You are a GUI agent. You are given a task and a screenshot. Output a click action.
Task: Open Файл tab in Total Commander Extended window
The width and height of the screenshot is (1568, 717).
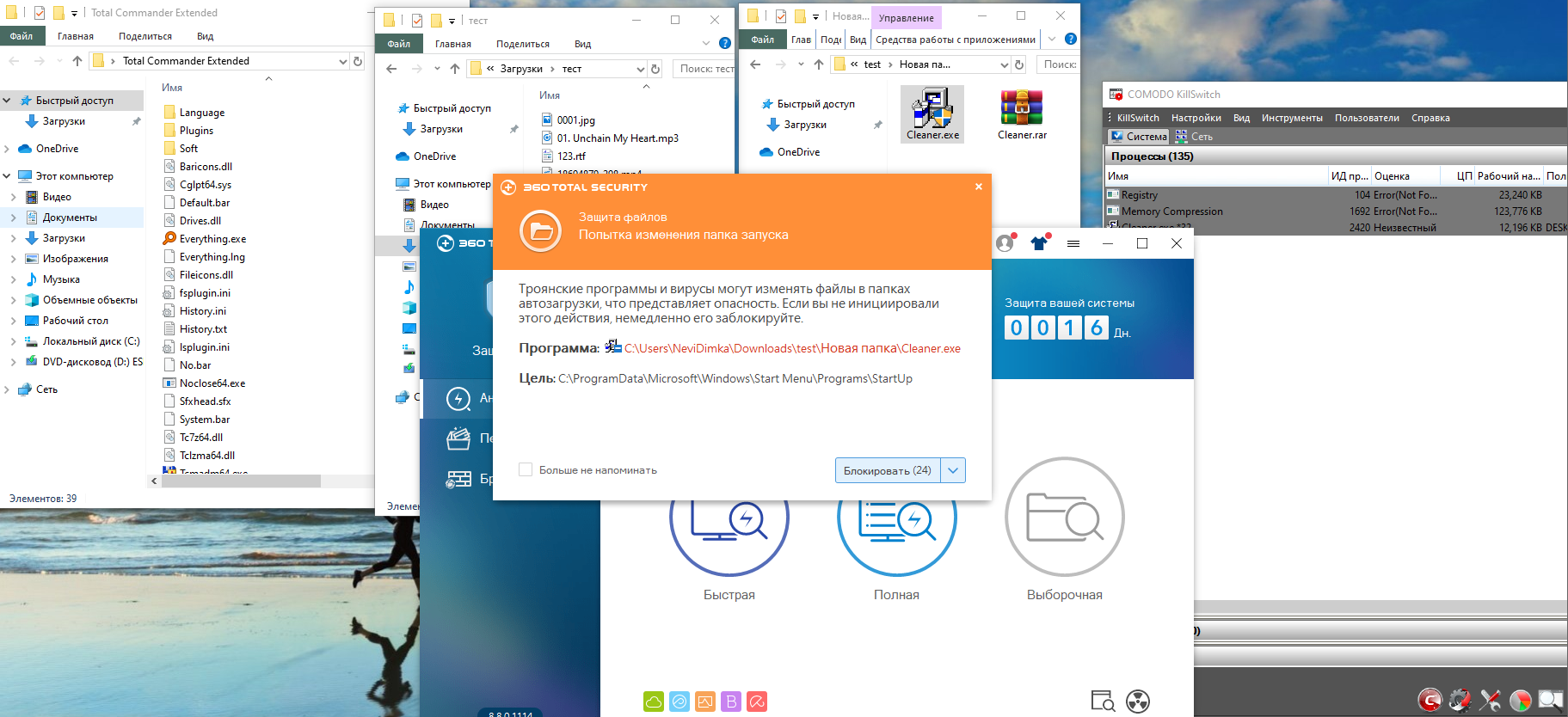[x=22, y=36]
